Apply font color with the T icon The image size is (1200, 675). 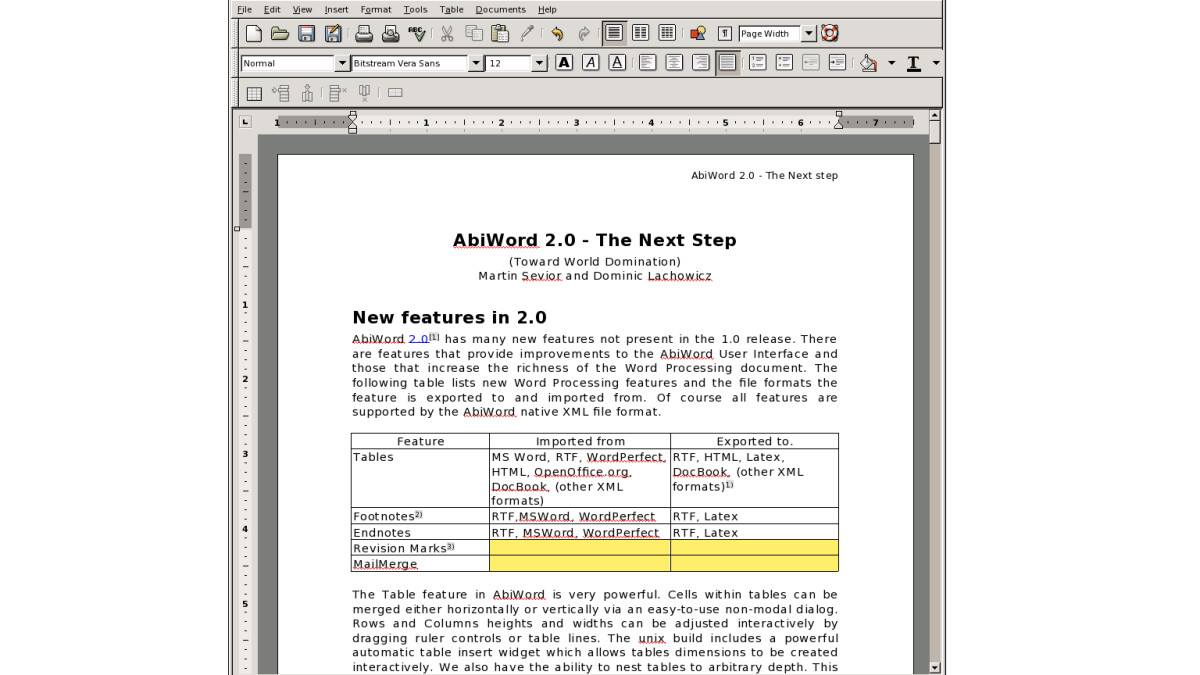pos(913,63)
